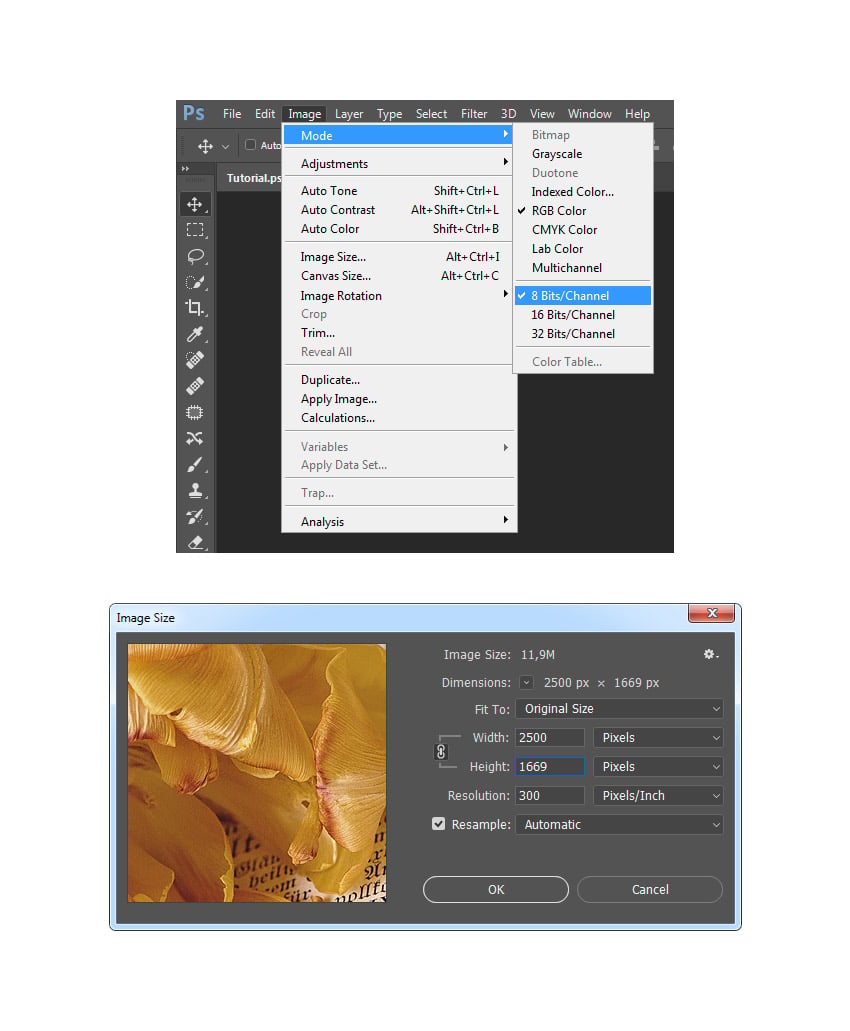Expand the Image Rotation submenu
The image size is (850, 1031).
(399, 296)
